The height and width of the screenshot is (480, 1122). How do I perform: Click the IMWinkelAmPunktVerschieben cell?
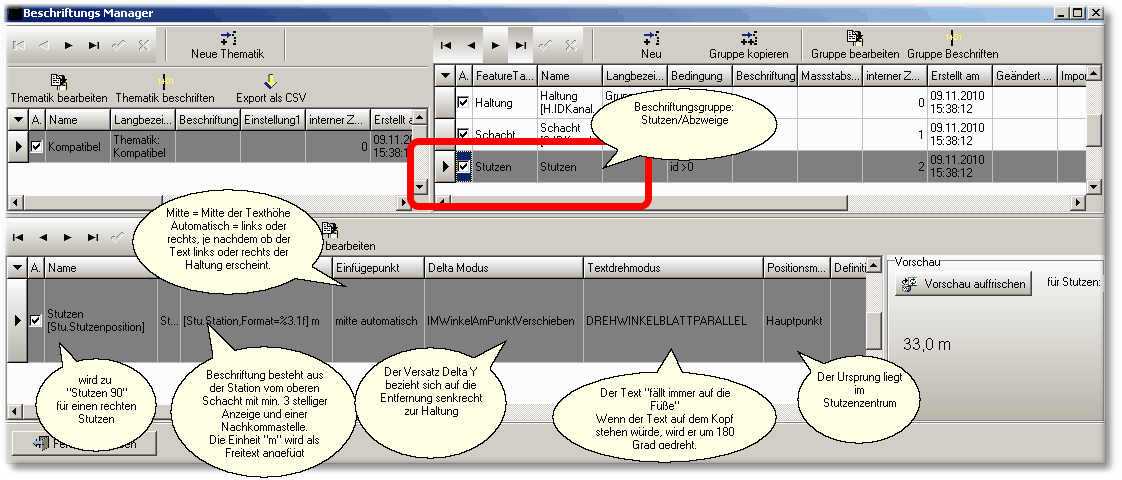coord(504,321)
